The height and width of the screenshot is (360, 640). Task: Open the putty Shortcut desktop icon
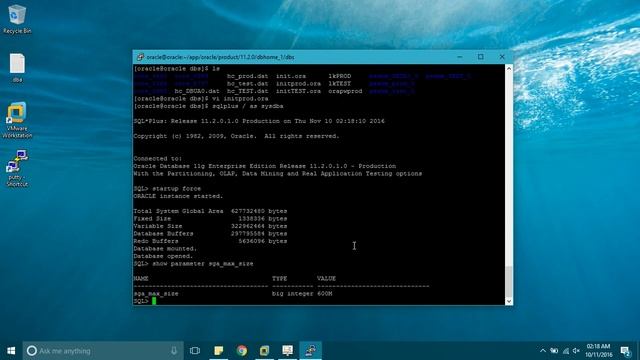(17, 168)
